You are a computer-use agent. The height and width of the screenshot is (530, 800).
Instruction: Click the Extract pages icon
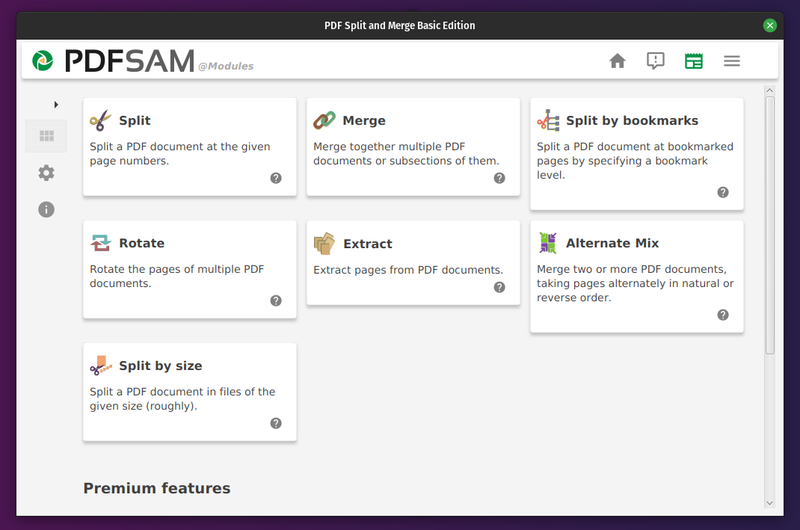(324, 243)
